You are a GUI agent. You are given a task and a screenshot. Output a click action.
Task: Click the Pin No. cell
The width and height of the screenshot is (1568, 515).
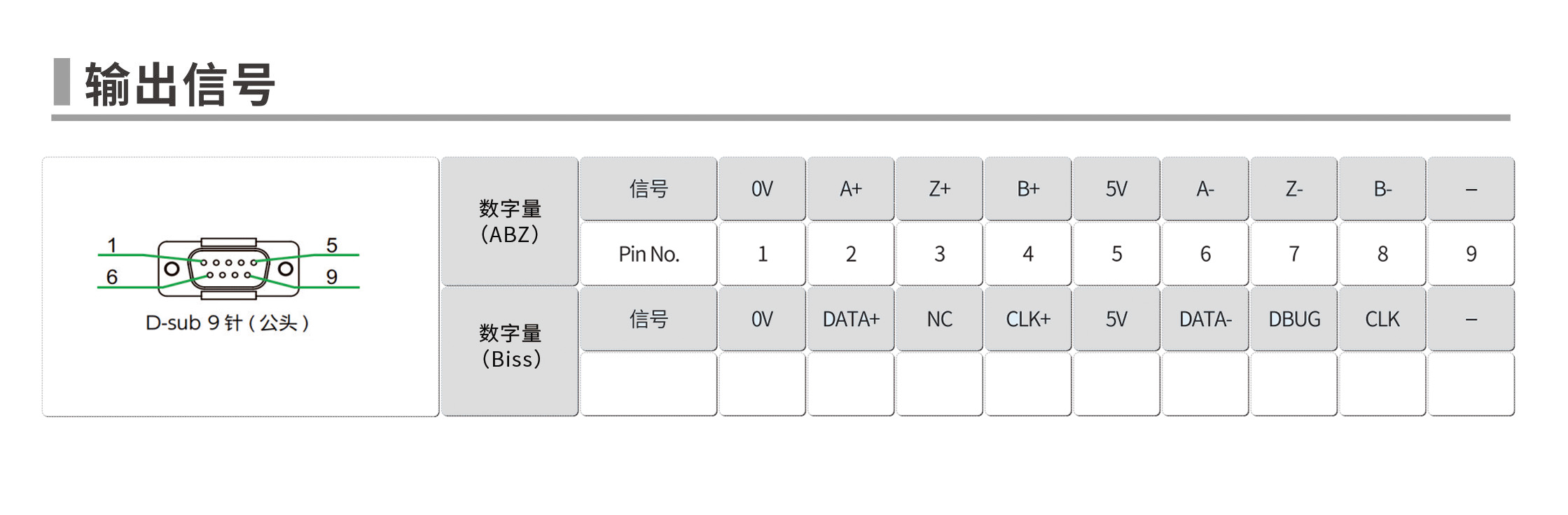click(x=648, y=254)
